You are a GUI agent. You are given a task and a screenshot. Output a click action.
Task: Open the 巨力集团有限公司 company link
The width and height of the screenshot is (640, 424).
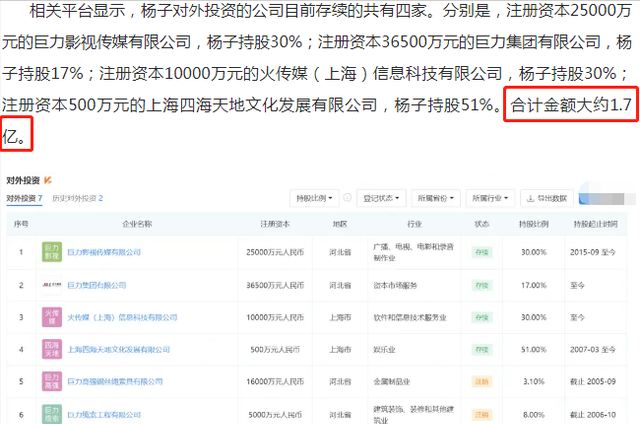coord(97,285)
